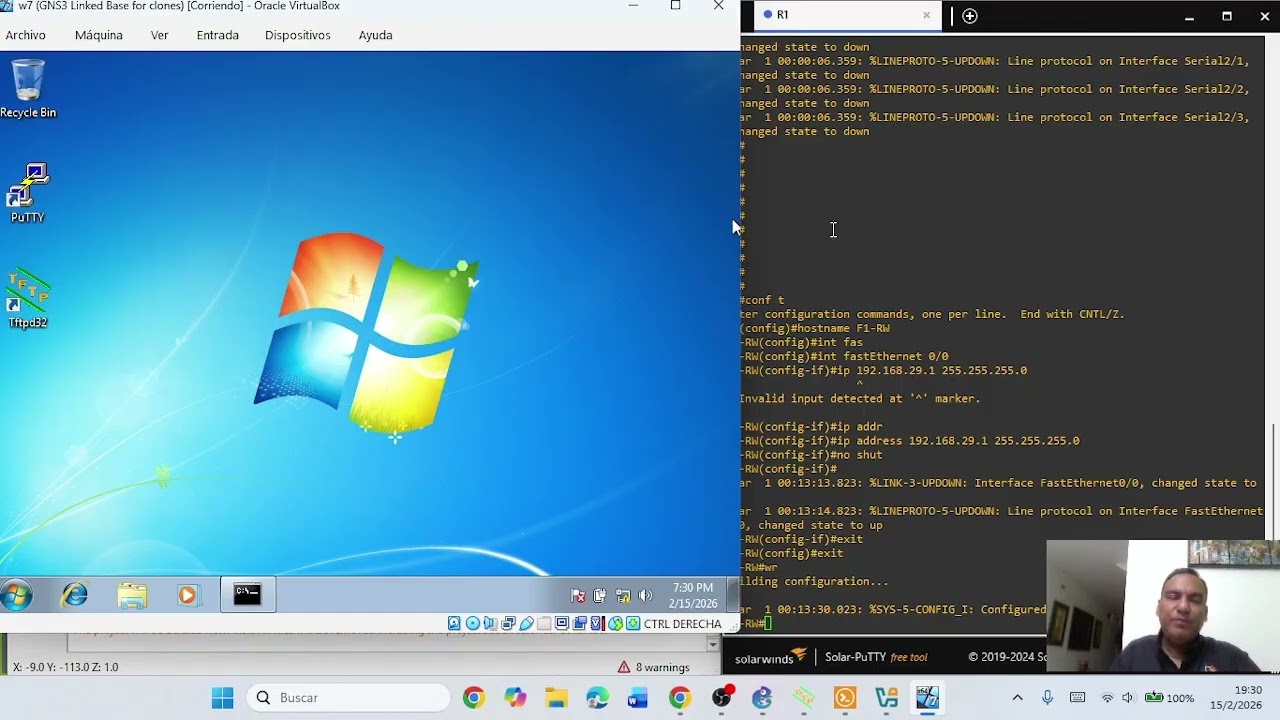1280x720 pixels.
Task: Launch Internet Explorer from Windows 7 taskbar
Action: click(75, 595)
